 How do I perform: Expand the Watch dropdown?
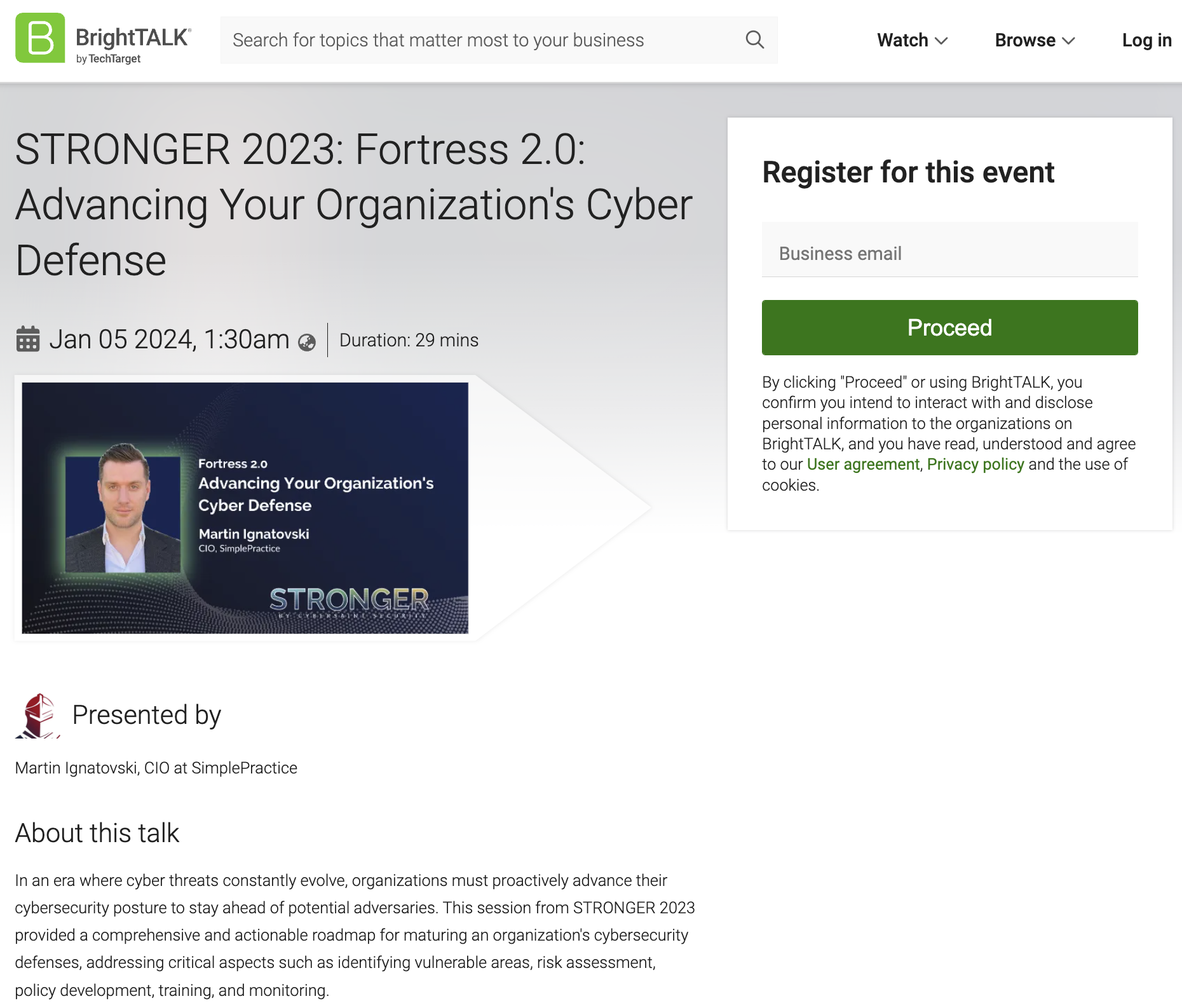[911, 39]
